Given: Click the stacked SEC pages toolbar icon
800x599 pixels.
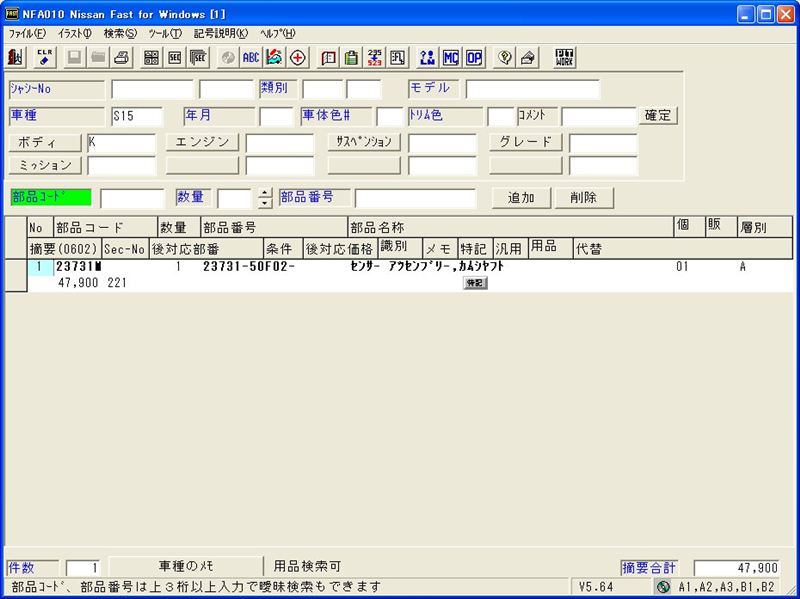Looking at the screenshot, I should click(198, 58).
